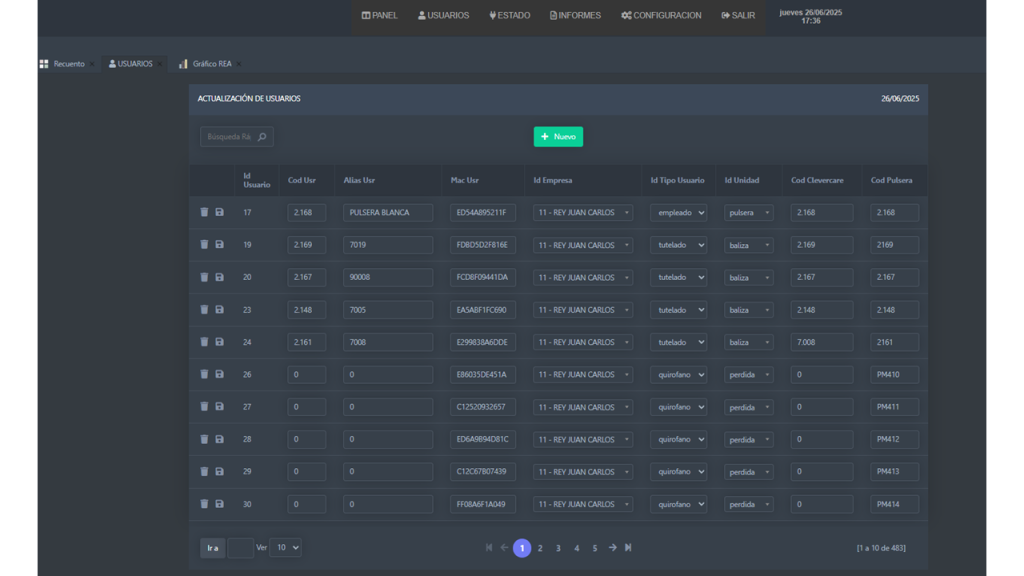The image size is (1024, 576).
Task: Open the INFORMES menu
Action: tap(575, 15)
